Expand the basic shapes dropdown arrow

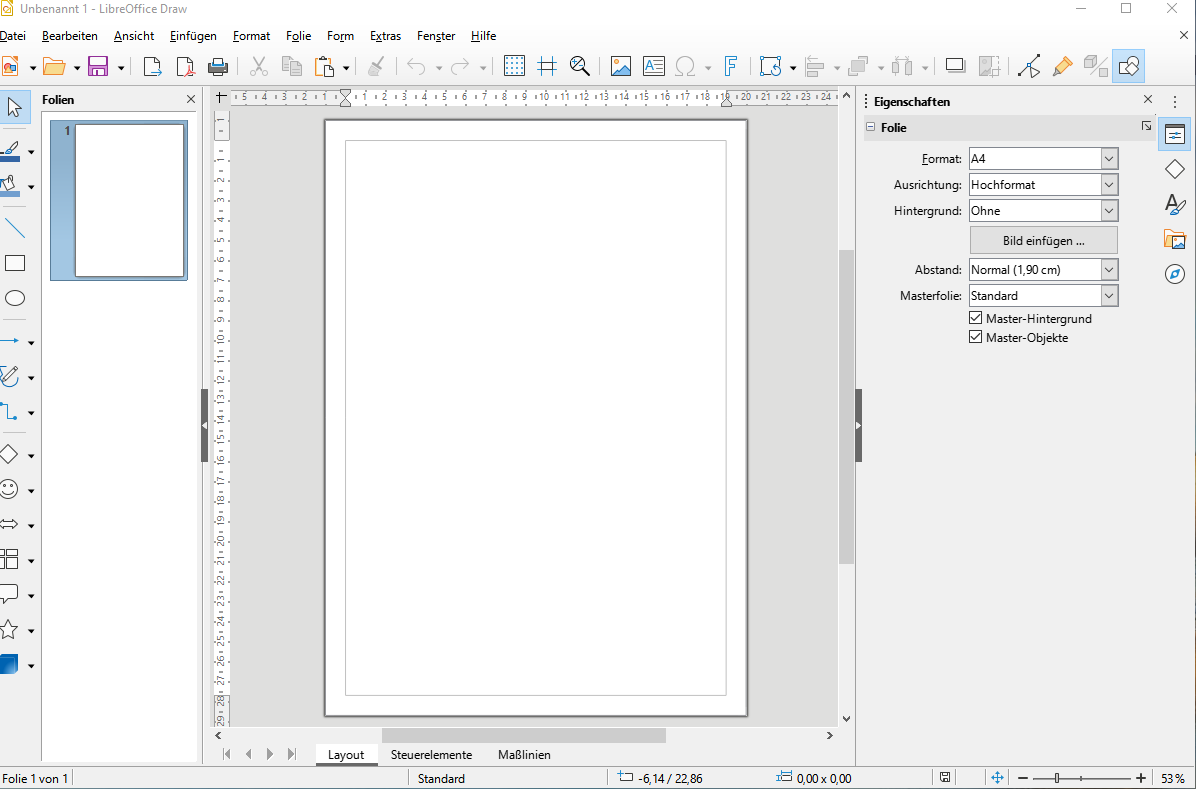pyautogui.click(x=31, y=456)
